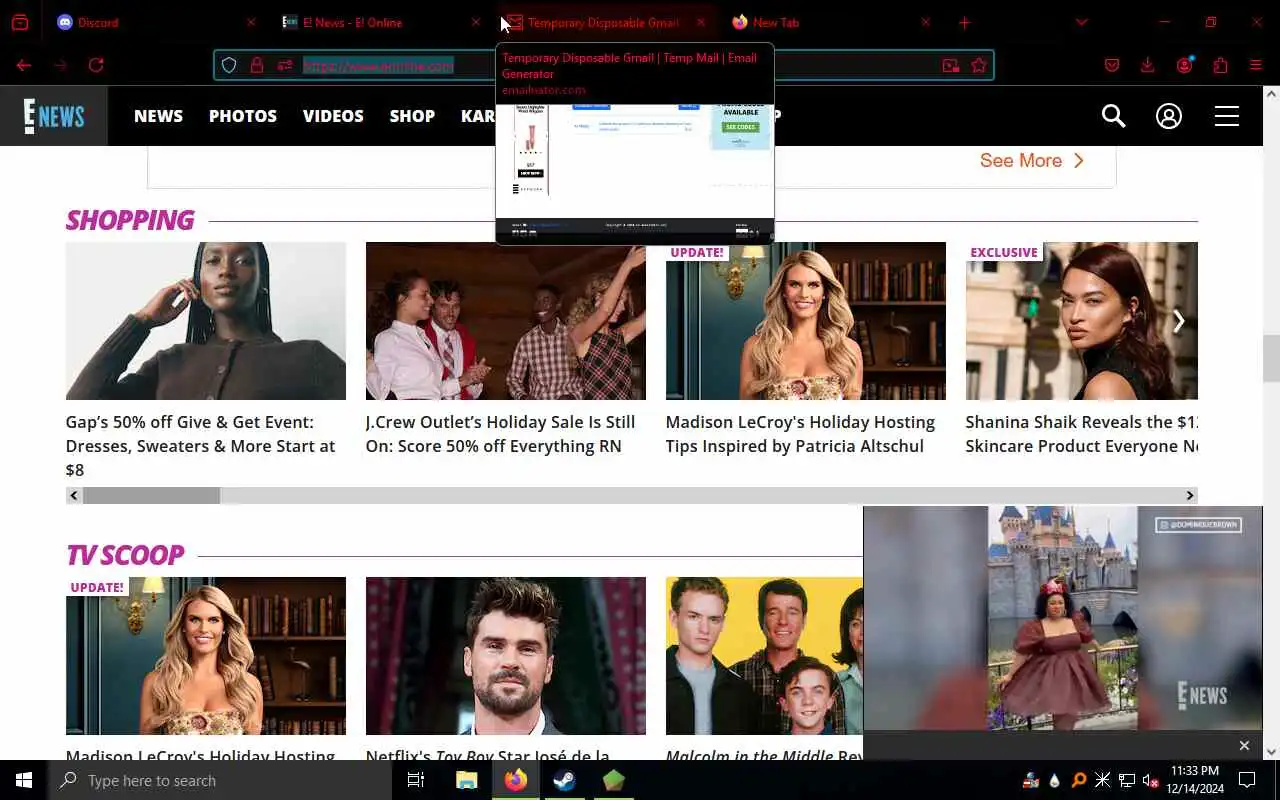The image size is (1280, 800).
Task: Open the Firefox application menu
Action: (1256, 65)
